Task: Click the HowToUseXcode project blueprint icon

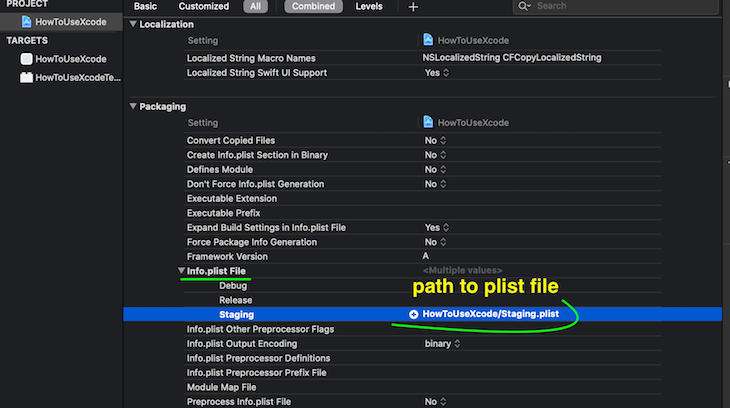Action: pos(27,22)
